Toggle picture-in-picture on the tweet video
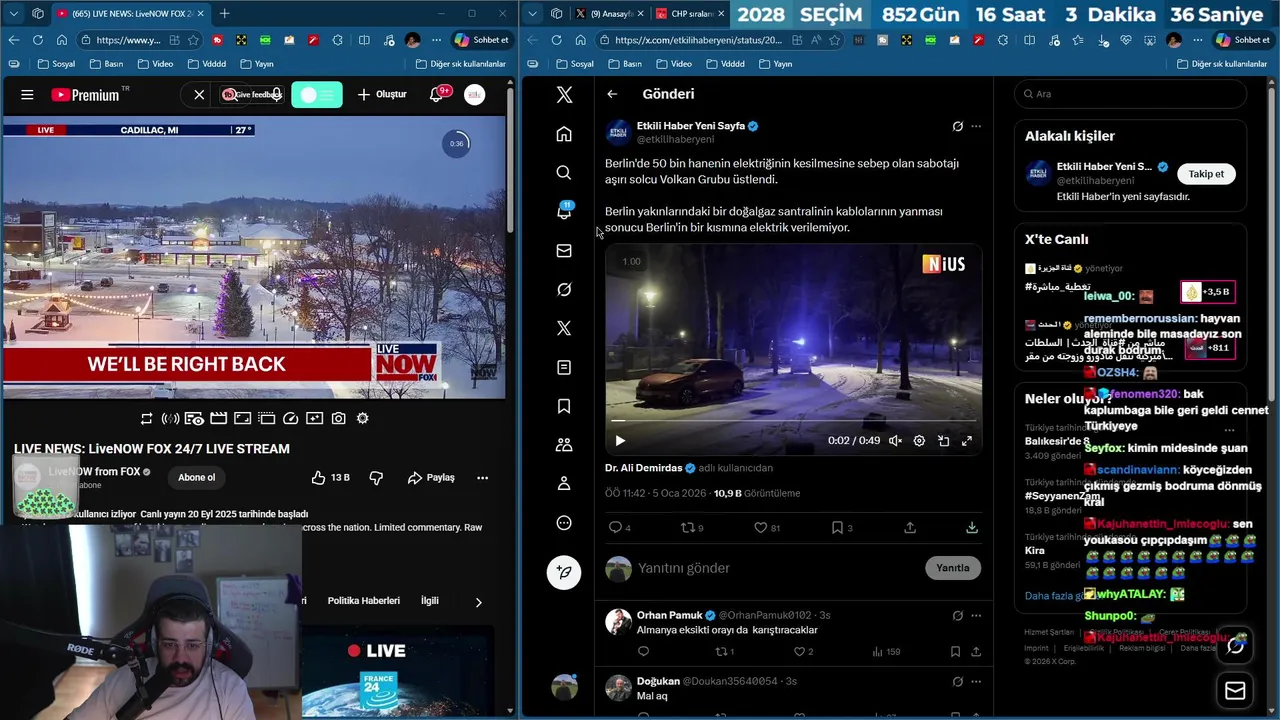1280x720 pixels. pyautogui.click(x=943, y=441)
